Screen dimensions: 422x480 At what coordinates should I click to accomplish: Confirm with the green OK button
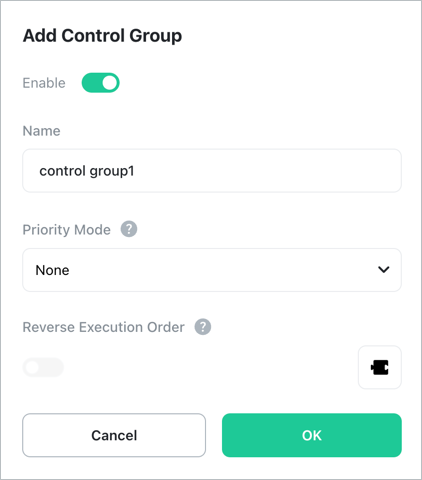(x=312, y=435)
